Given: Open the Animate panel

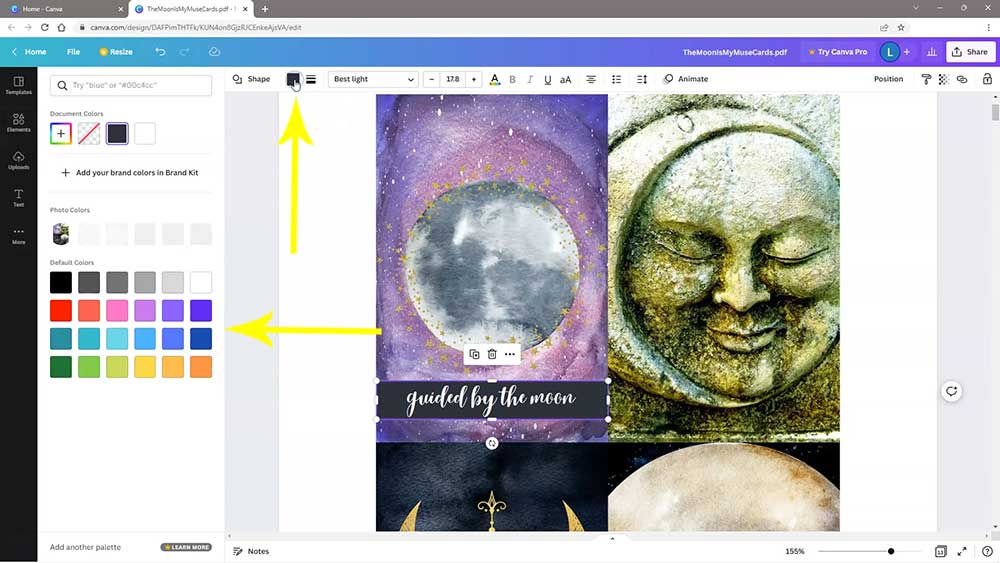Looking at the screenshot, I should [686, 79].
